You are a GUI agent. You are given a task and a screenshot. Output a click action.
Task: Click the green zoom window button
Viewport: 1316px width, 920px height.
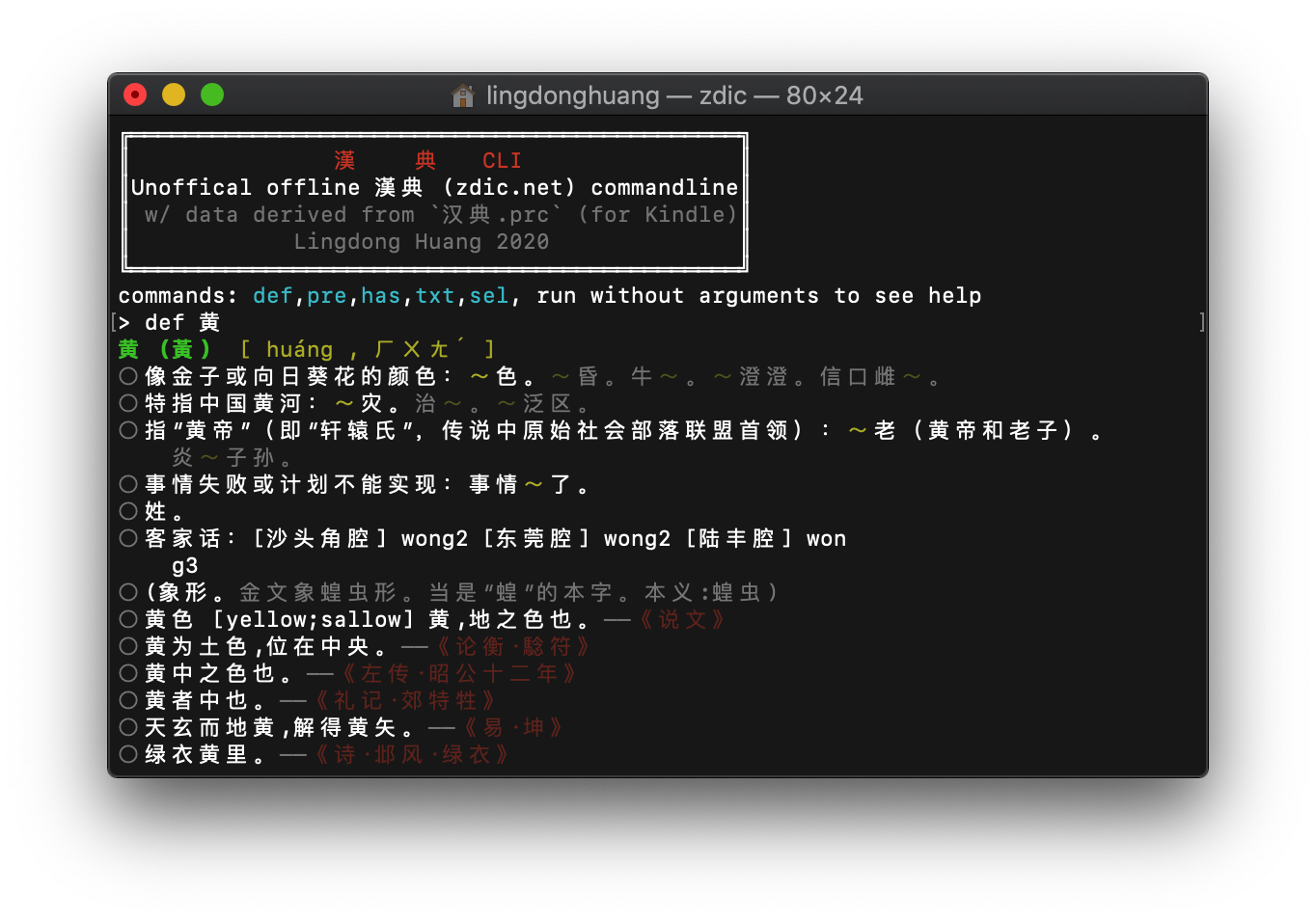(212, 95)
